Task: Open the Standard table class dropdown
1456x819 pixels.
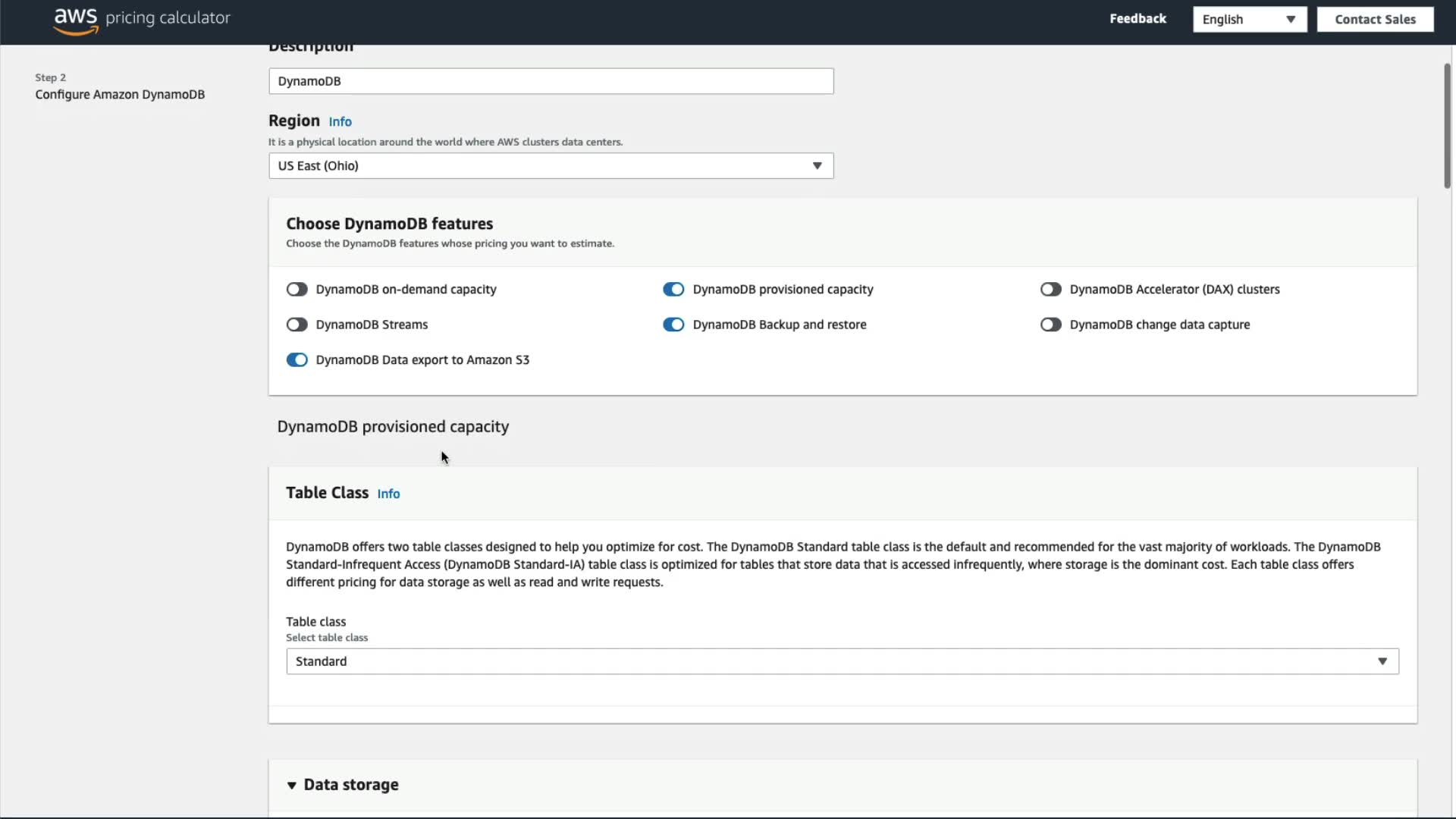Action: [x=842, y=661]
